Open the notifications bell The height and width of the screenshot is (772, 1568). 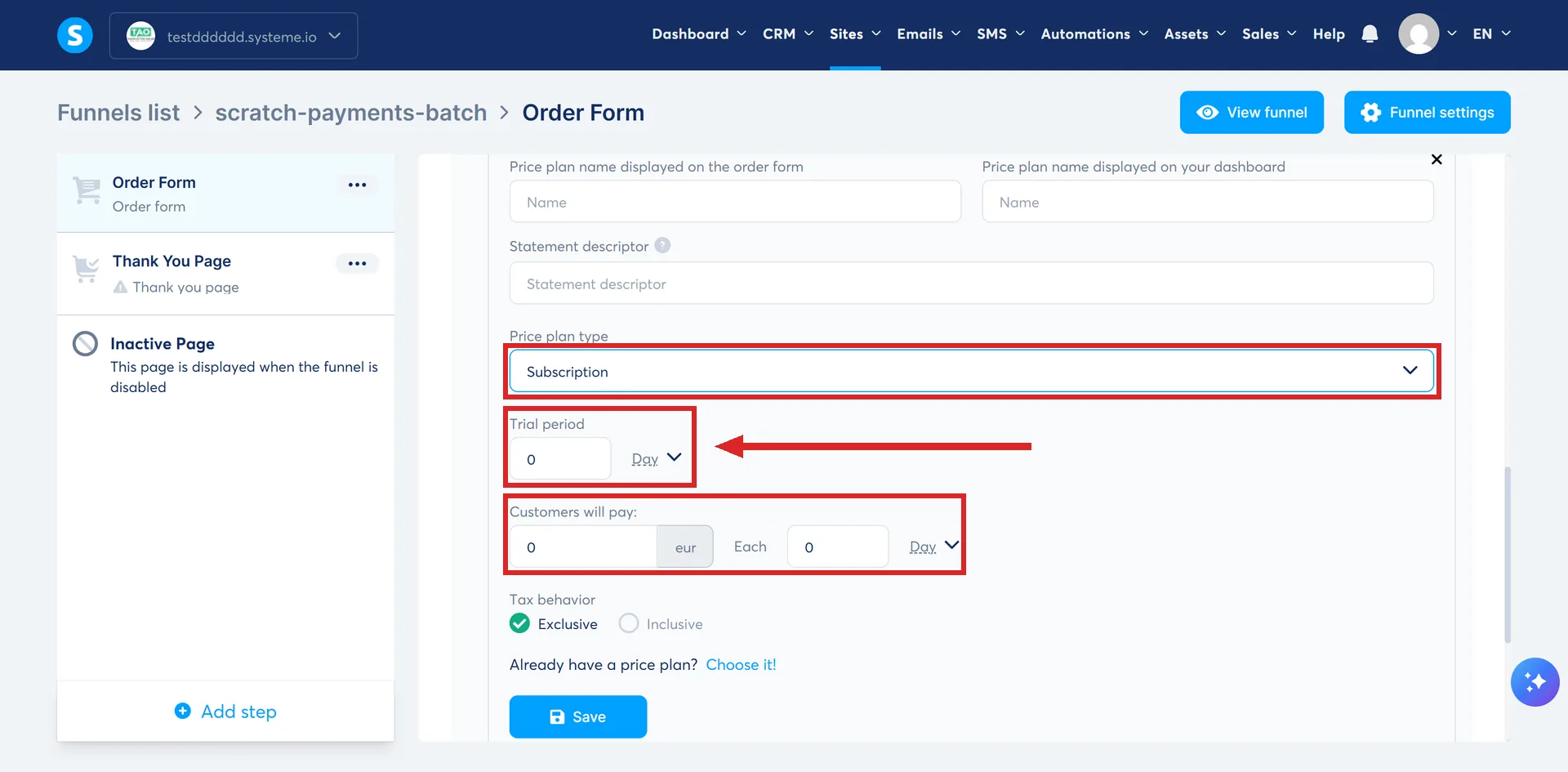pos(1370,33)
